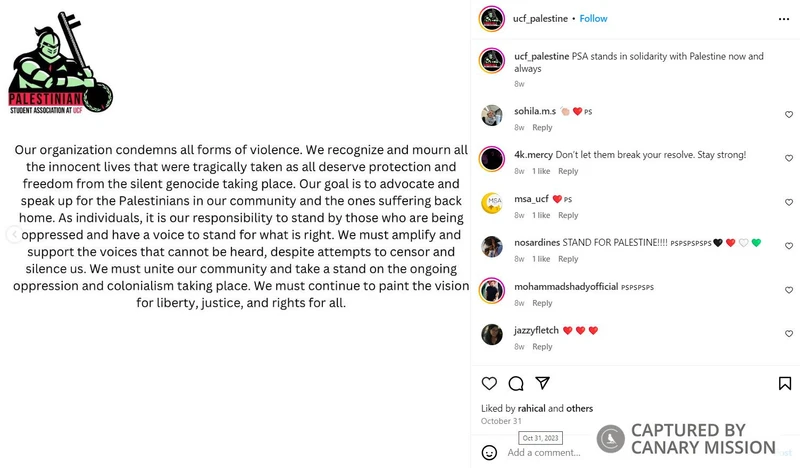Like 4k.mercy's comment
The image size is (800, 468).
789,159
